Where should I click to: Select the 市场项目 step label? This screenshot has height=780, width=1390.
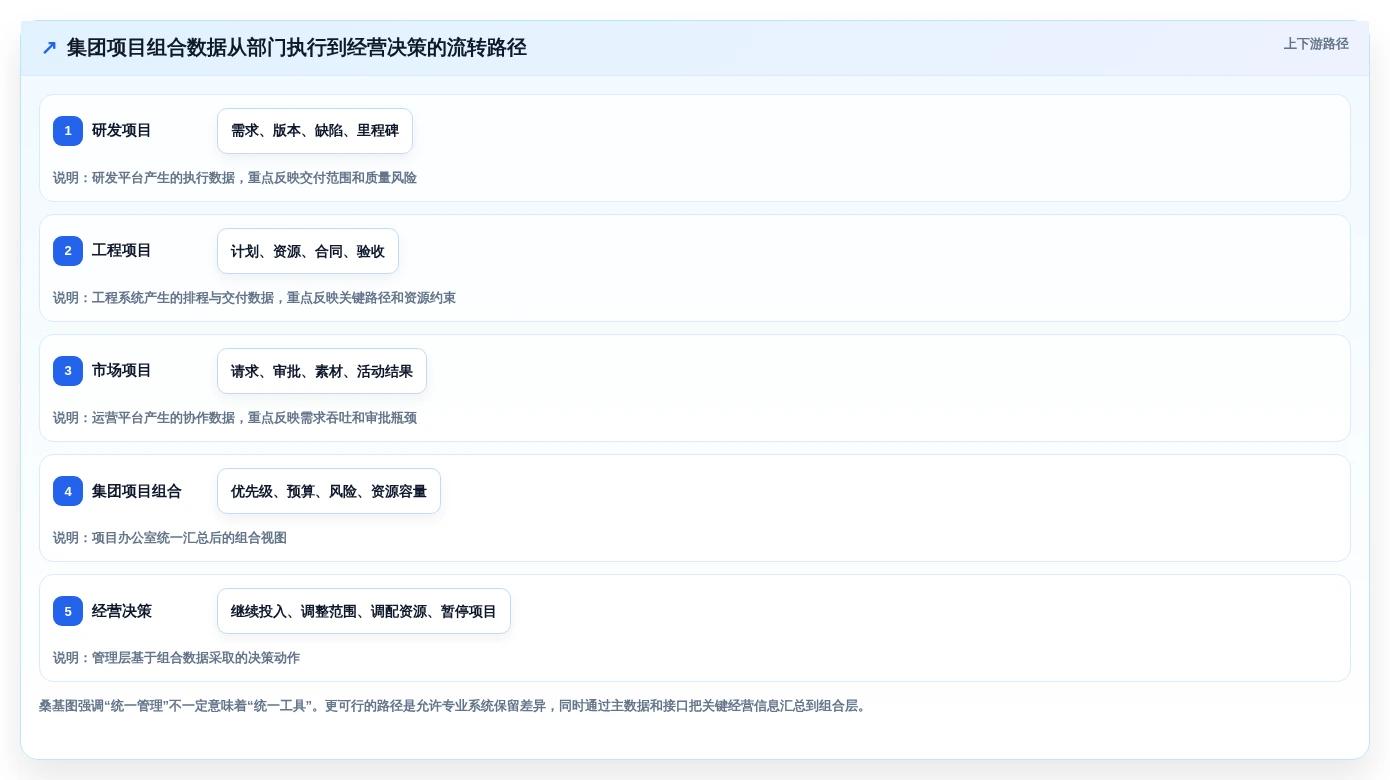[122, 371]
